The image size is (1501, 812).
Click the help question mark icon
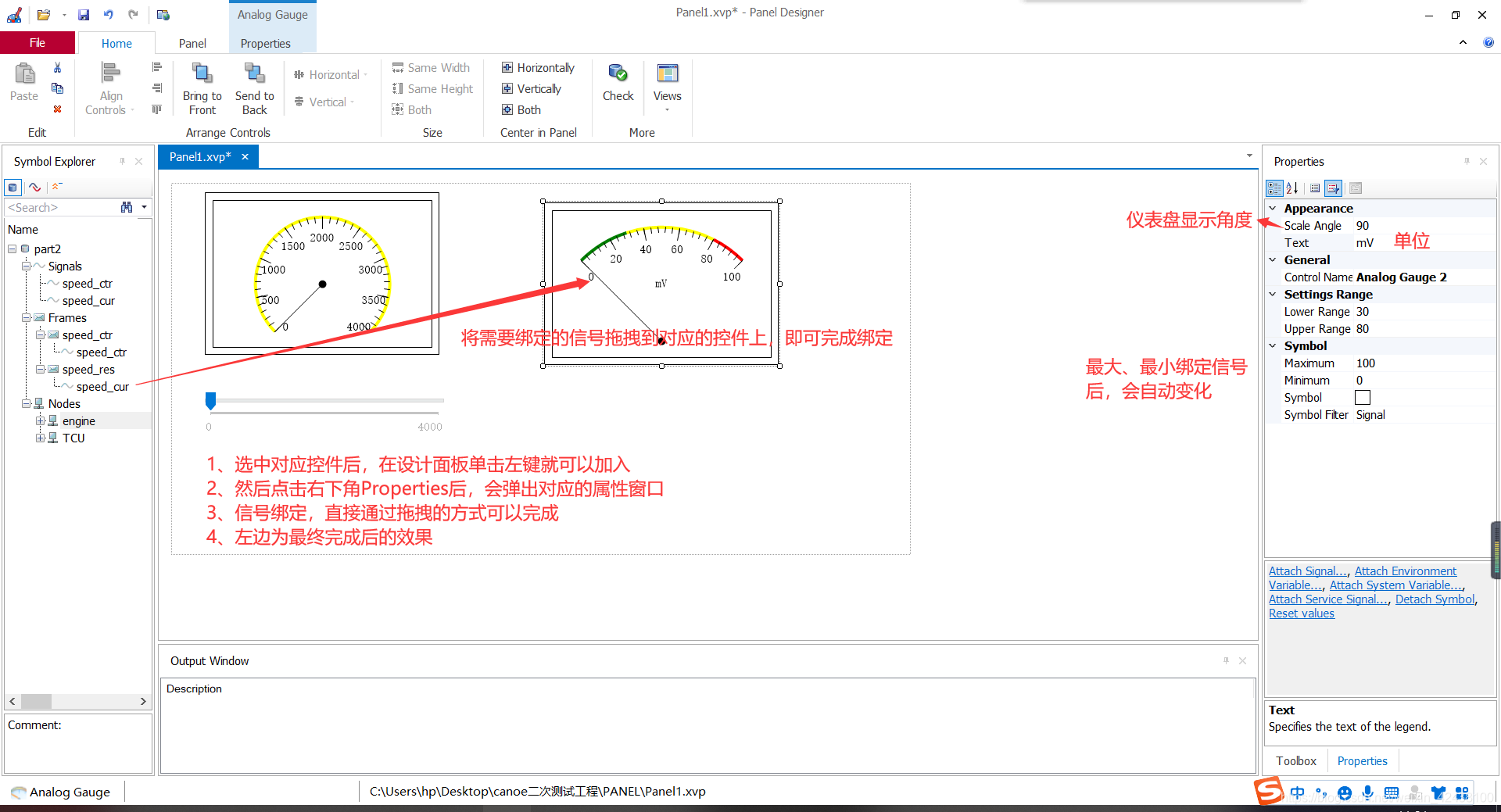(x=1488, y=43)
